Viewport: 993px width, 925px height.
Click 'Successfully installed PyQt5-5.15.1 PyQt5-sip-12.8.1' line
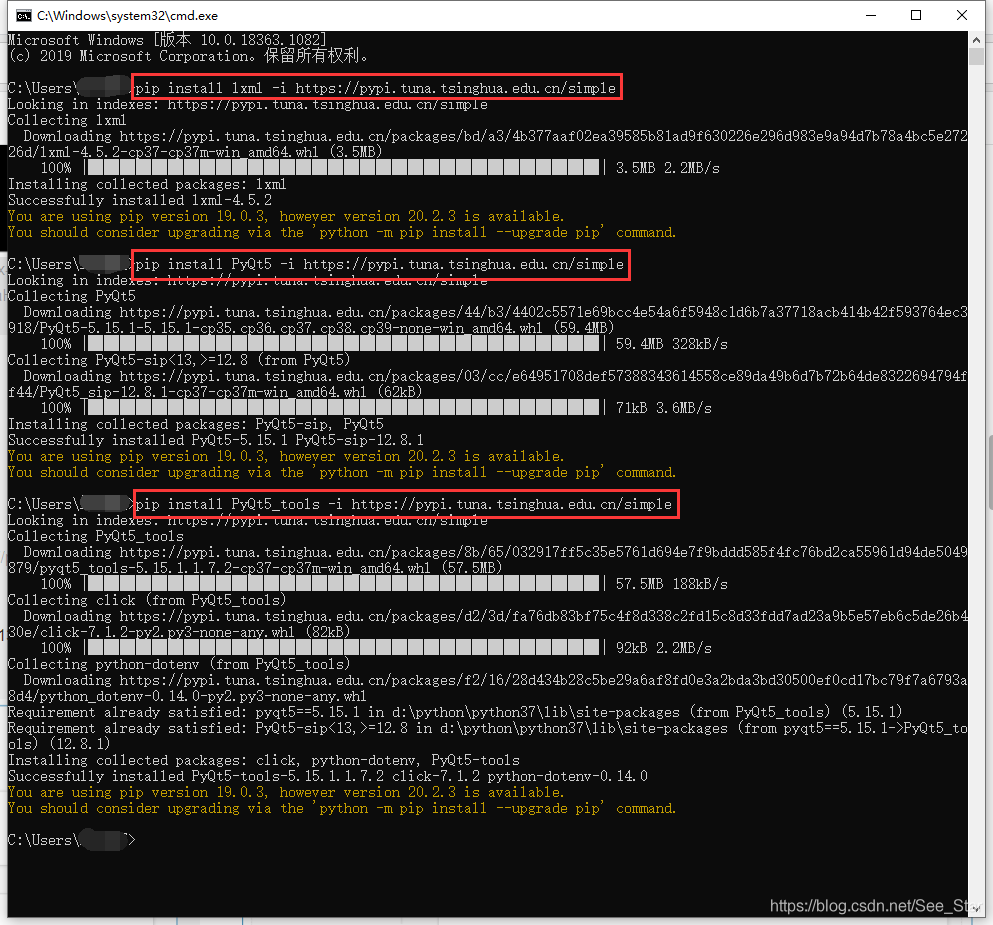point(216,440)
